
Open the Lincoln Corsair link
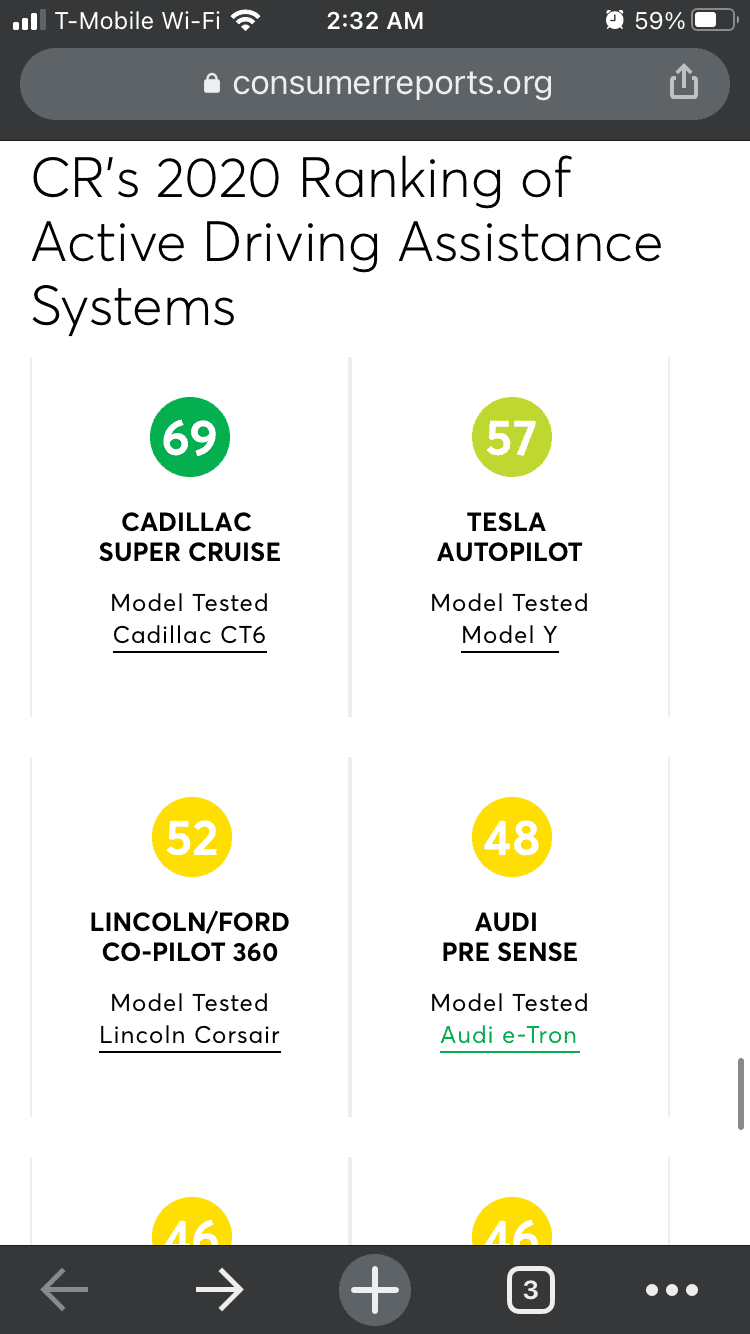pos(189,1035)
